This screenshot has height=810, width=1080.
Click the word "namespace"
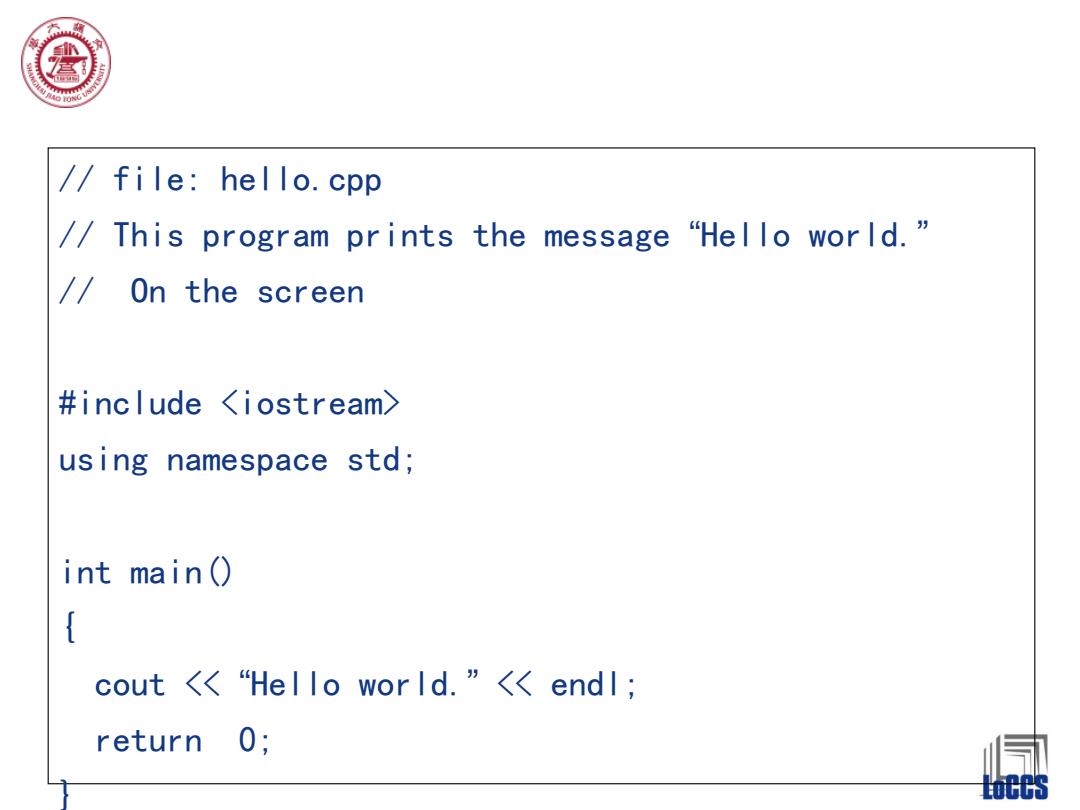tap(247, 461)
